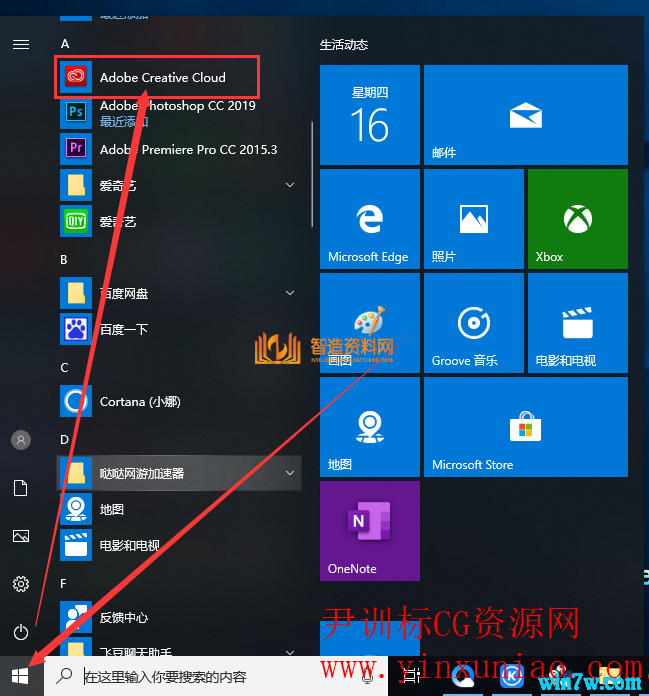Open the hamburger menu icon
The height and width of the screenshot is (696, 649).
21,44
